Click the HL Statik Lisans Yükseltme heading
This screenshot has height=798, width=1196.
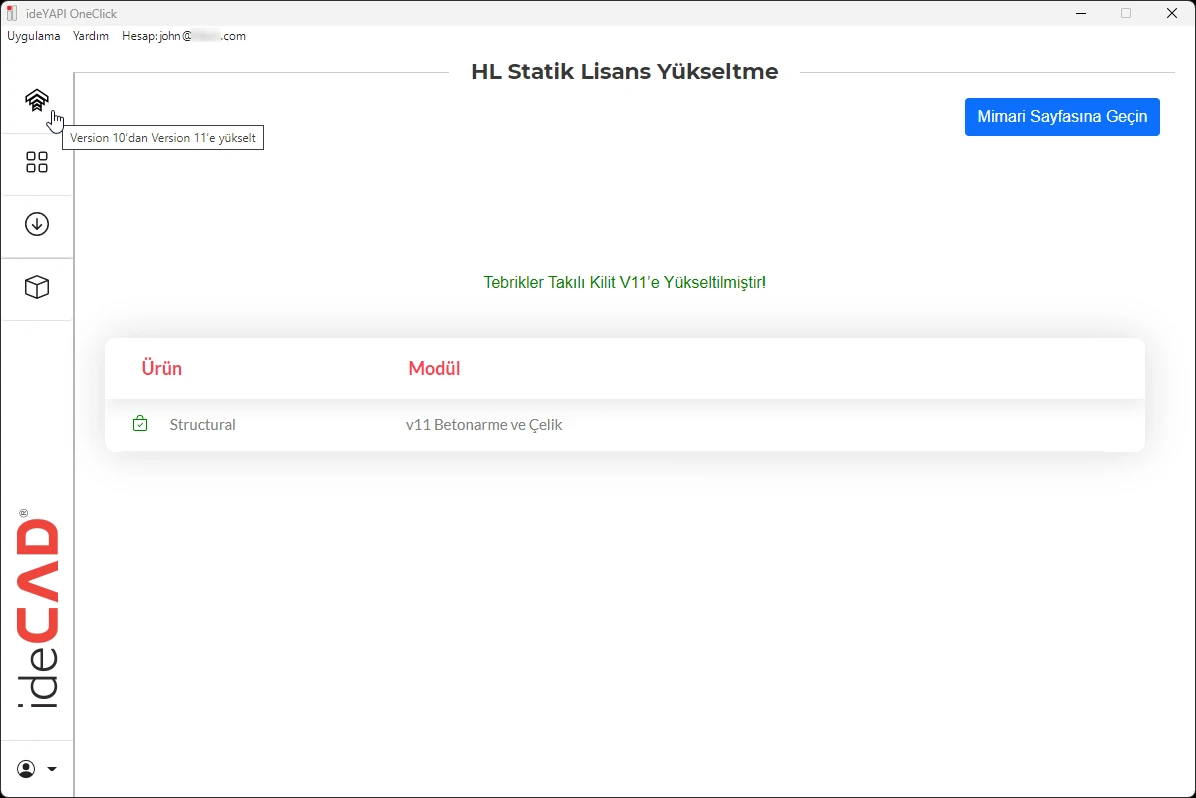click(x=625, y=72)
